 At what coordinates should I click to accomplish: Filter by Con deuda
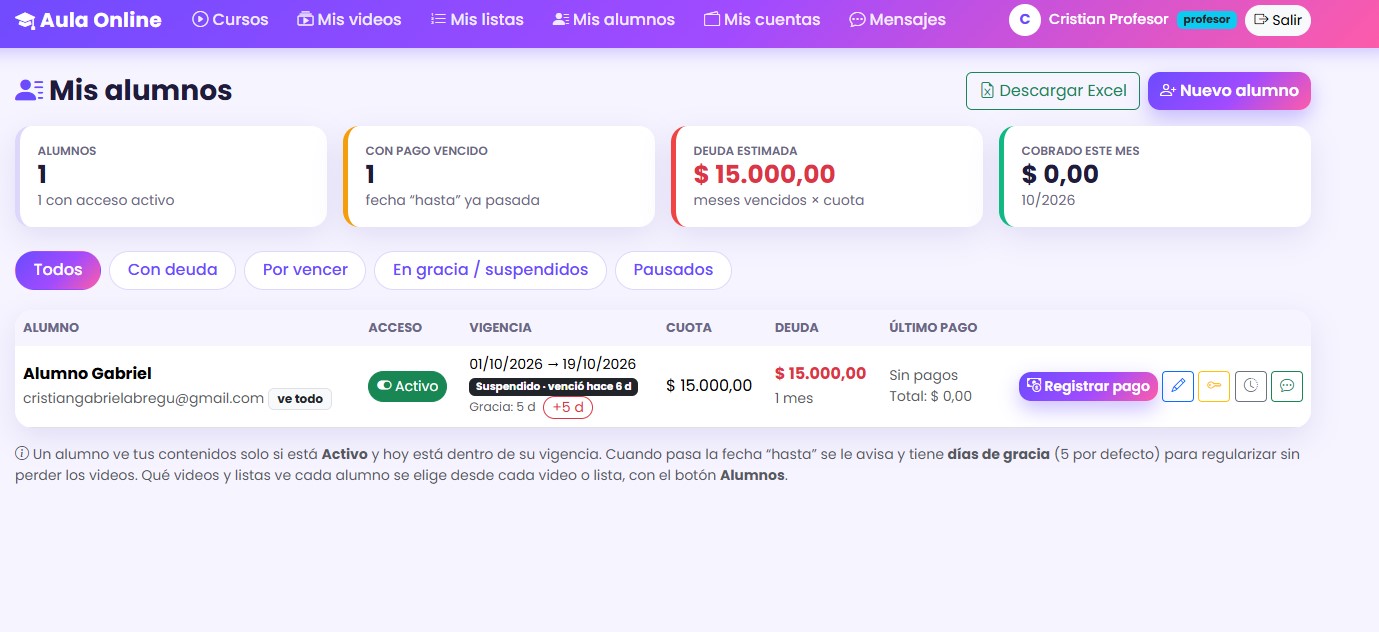pyautogui.click(x=172, y=270)
